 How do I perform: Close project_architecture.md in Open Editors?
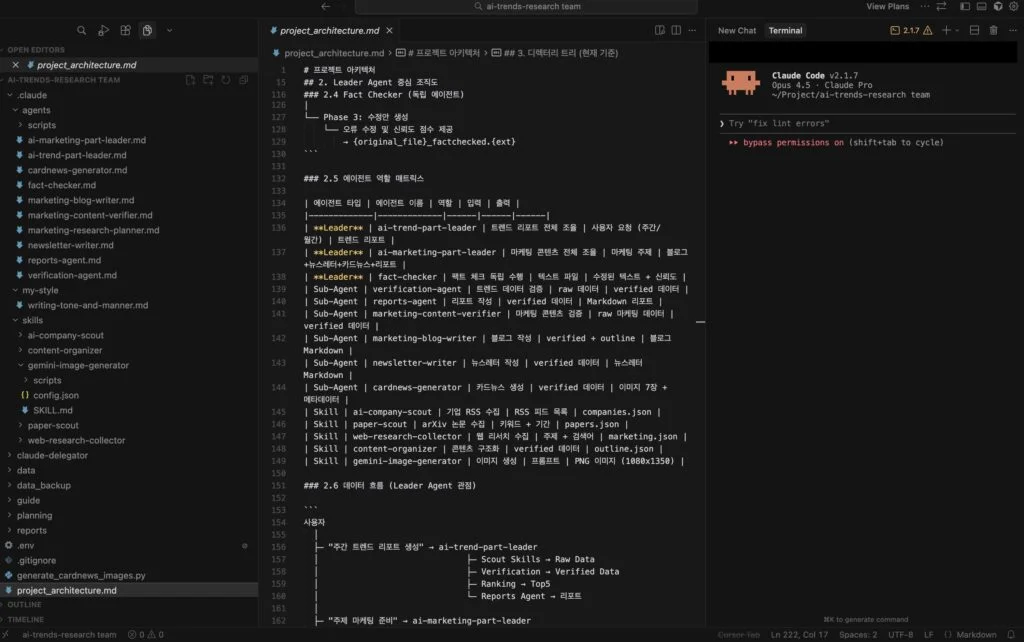(16, 65)
